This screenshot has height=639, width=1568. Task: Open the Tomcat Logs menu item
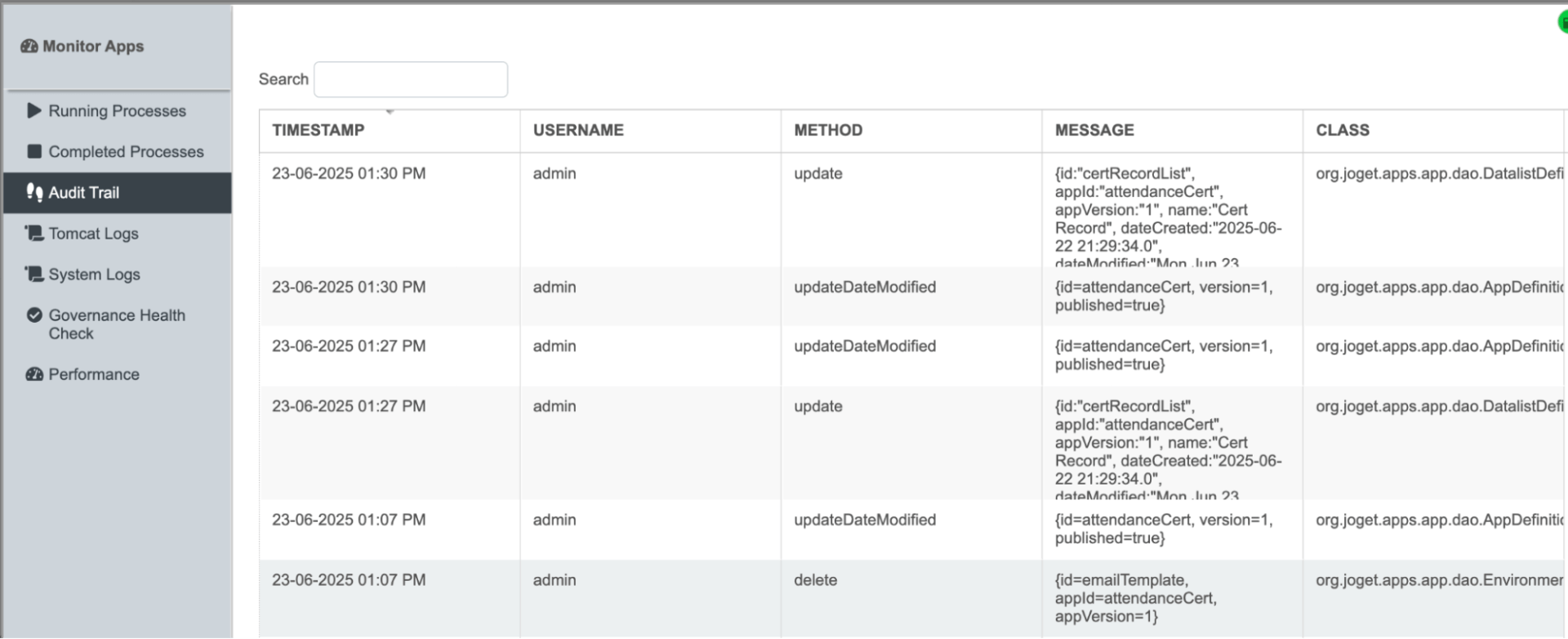click(93, 234)
